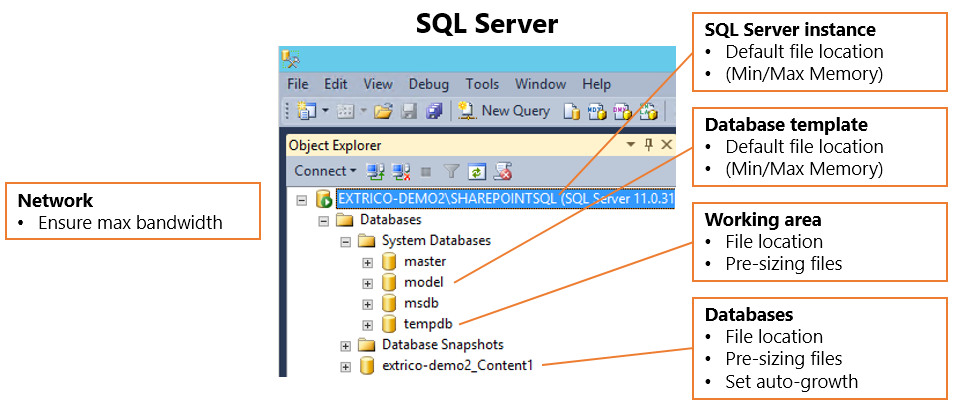Viewport: 954px width, 404px height.
Task: Click the Connect Object Explorer icon
Action: tap(376, 171)
